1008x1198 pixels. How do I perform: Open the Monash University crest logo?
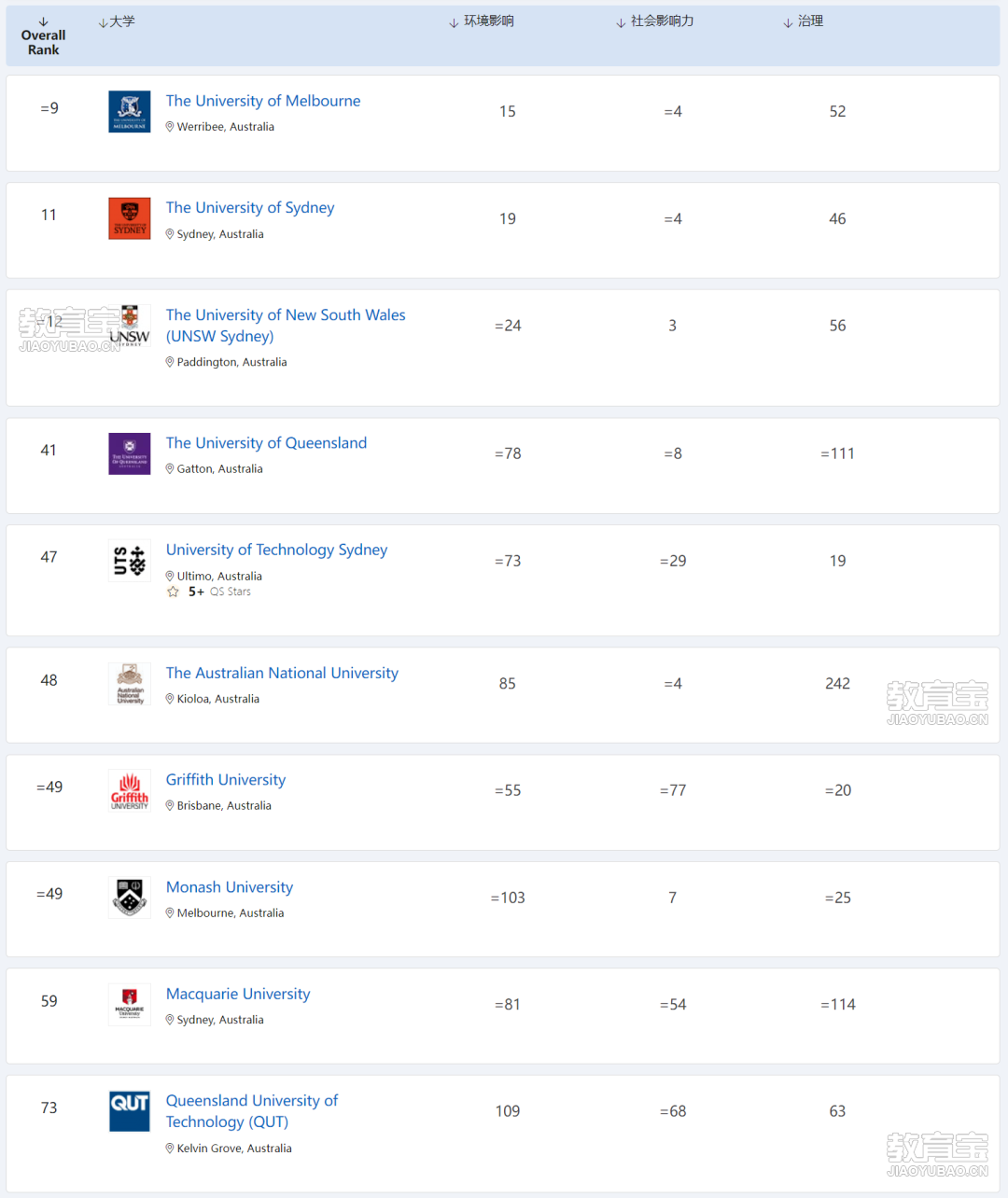pyautogui.click(x=130, y=898)
